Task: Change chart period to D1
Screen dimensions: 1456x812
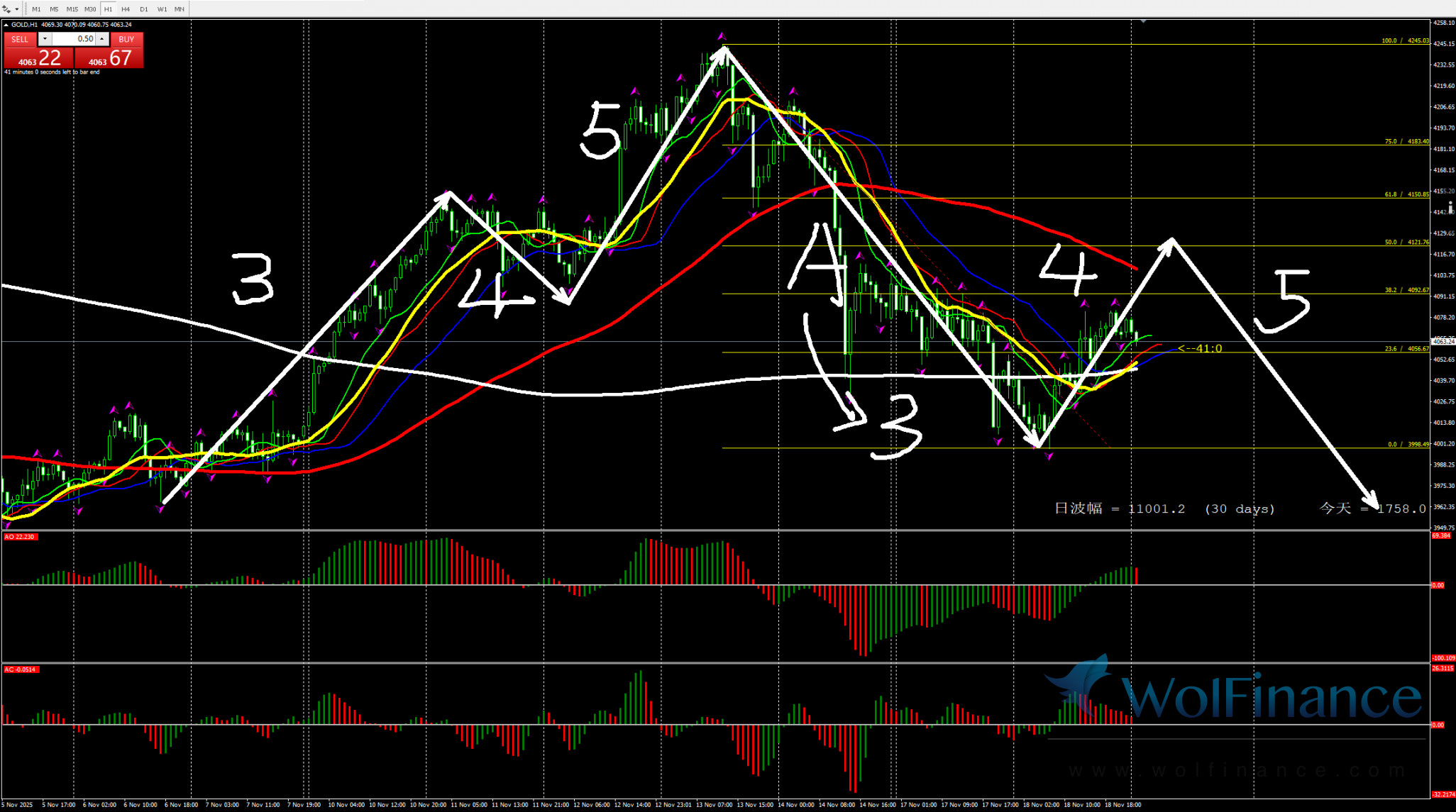Action: click(144, 9)
